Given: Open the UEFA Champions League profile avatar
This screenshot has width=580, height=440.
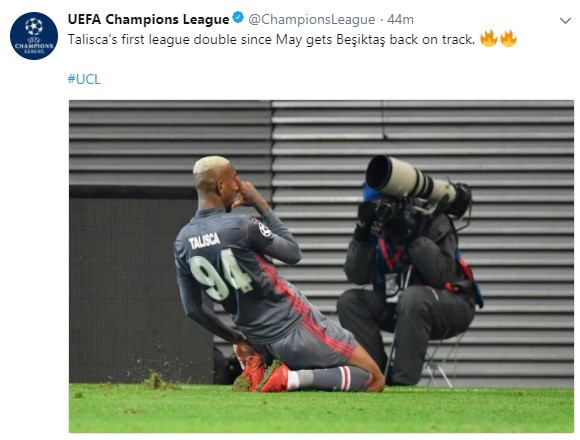Looking at the screenshot, I should coord(34,35).
